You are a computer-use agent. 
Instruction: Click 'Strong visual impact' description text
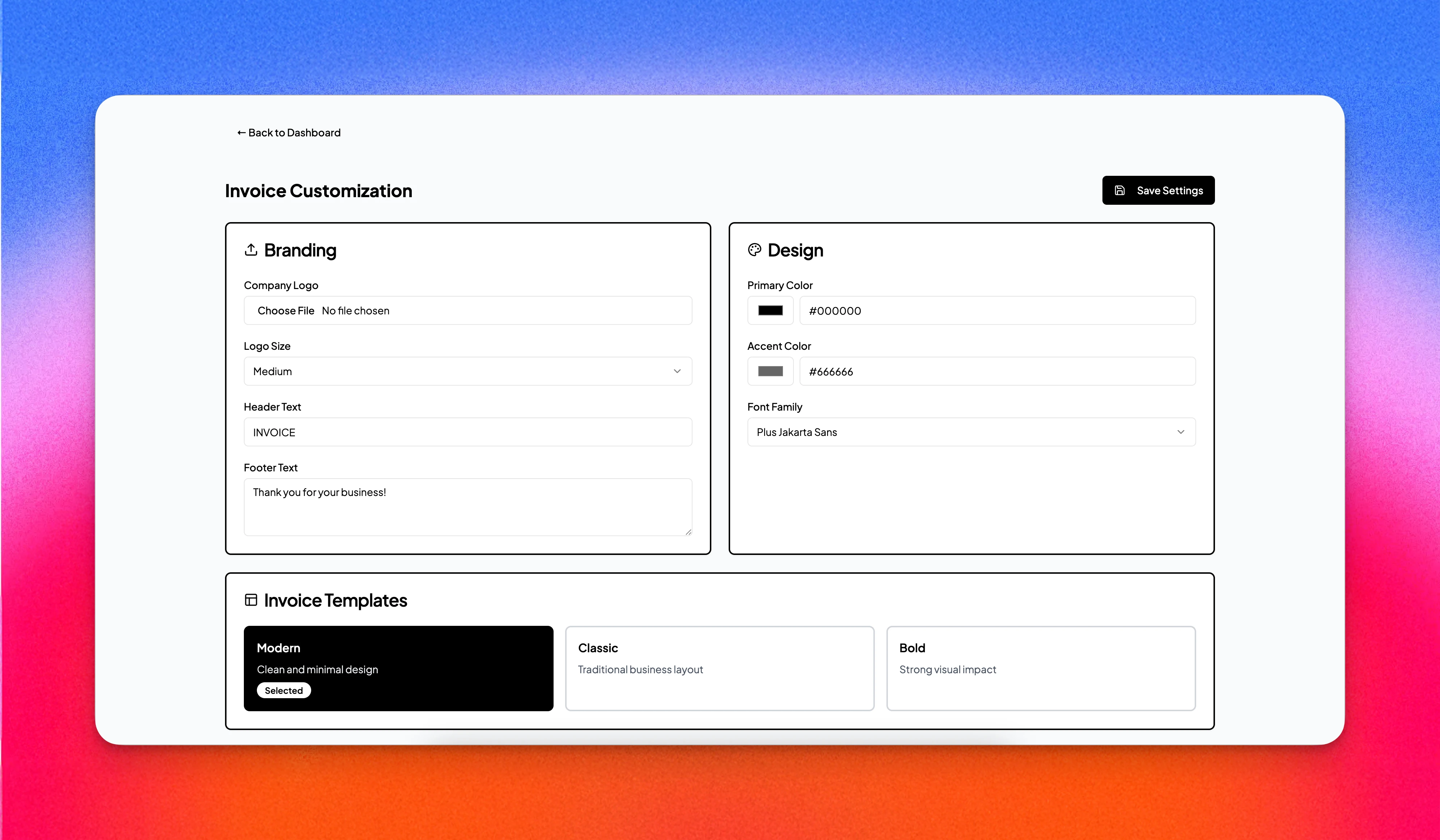click(948, 669)
